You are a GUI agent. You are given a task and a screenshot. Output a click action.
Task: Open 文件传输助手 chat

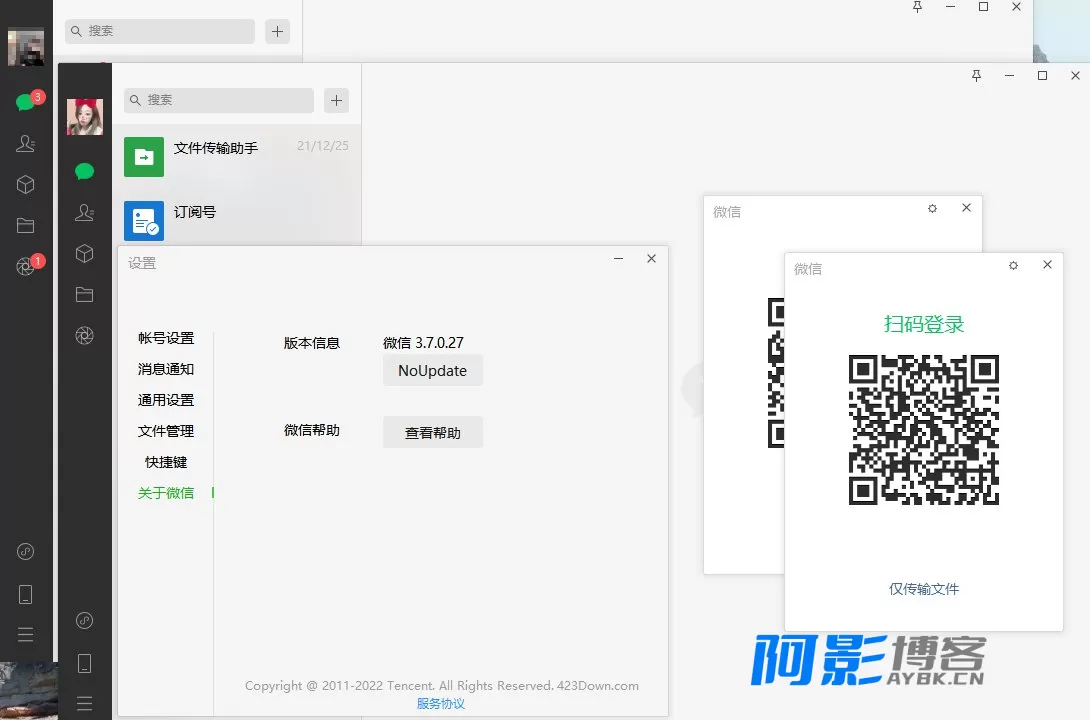[236, 157]
